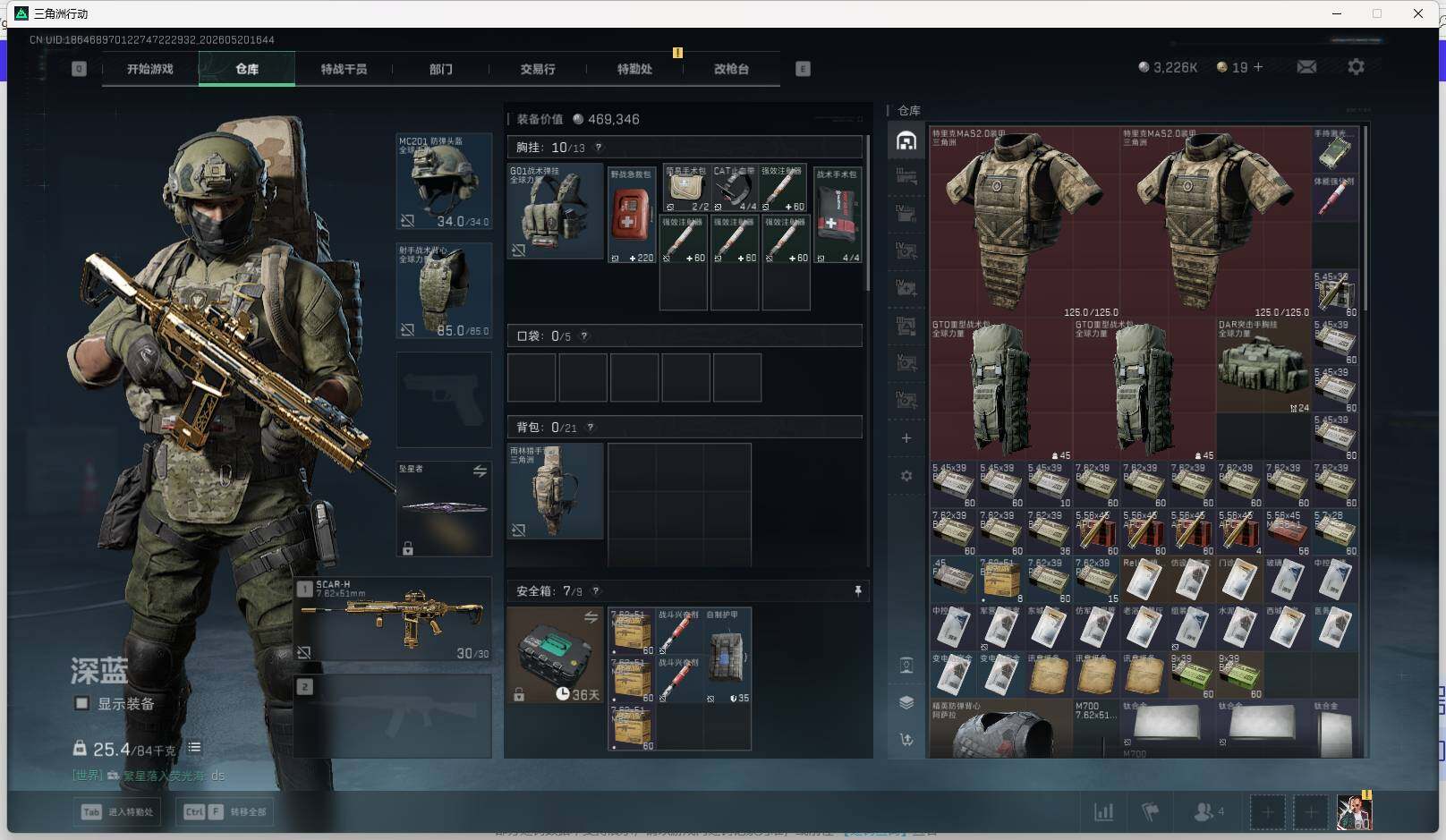Click the stacked layers icon in stash sidebar
The image size is (1446, 840).
click(906, 702)
